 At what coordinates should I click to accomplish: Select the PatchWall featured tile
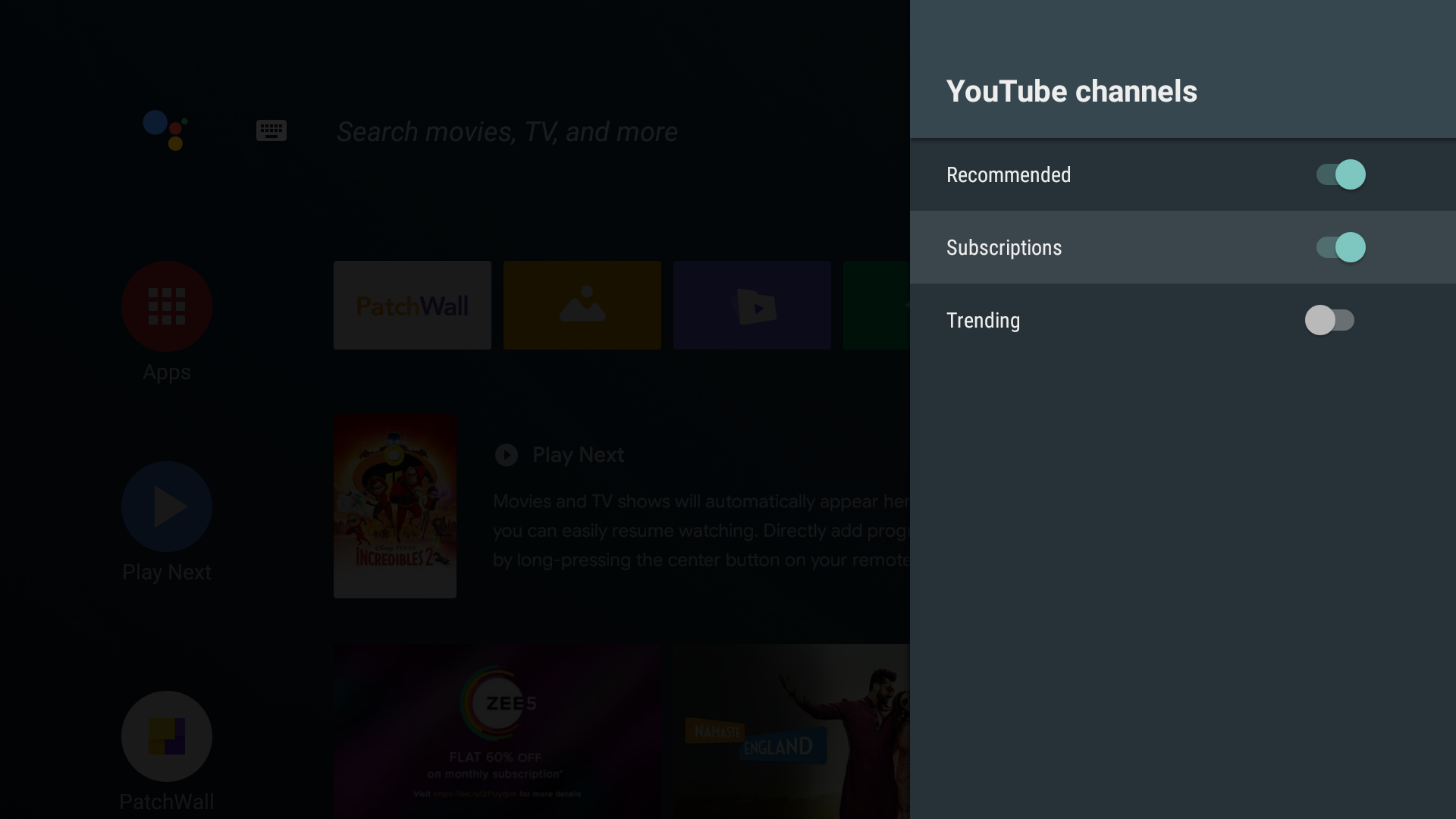[412, 305]
